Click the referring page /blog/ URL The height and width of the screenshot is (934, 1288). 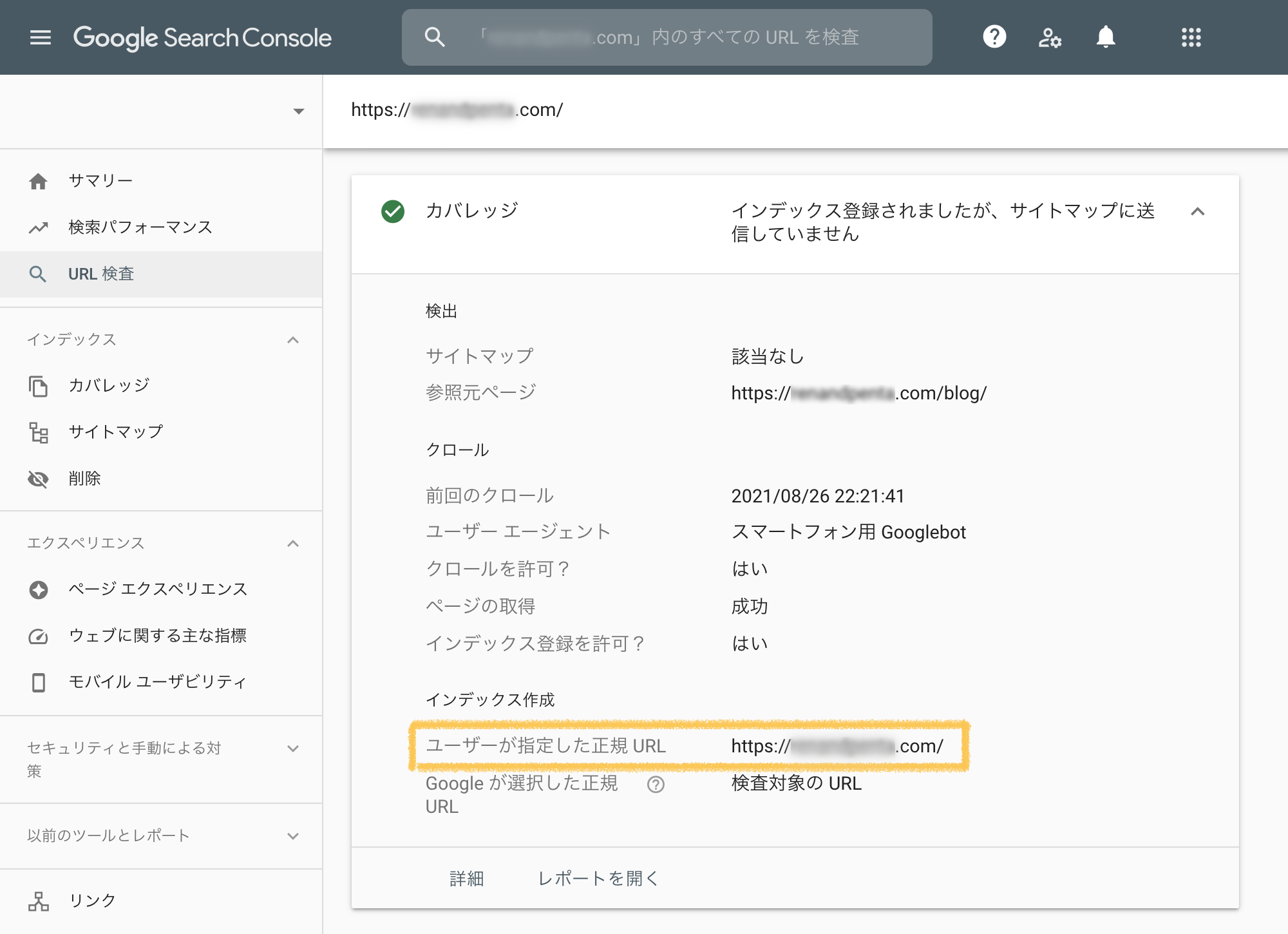858,393
